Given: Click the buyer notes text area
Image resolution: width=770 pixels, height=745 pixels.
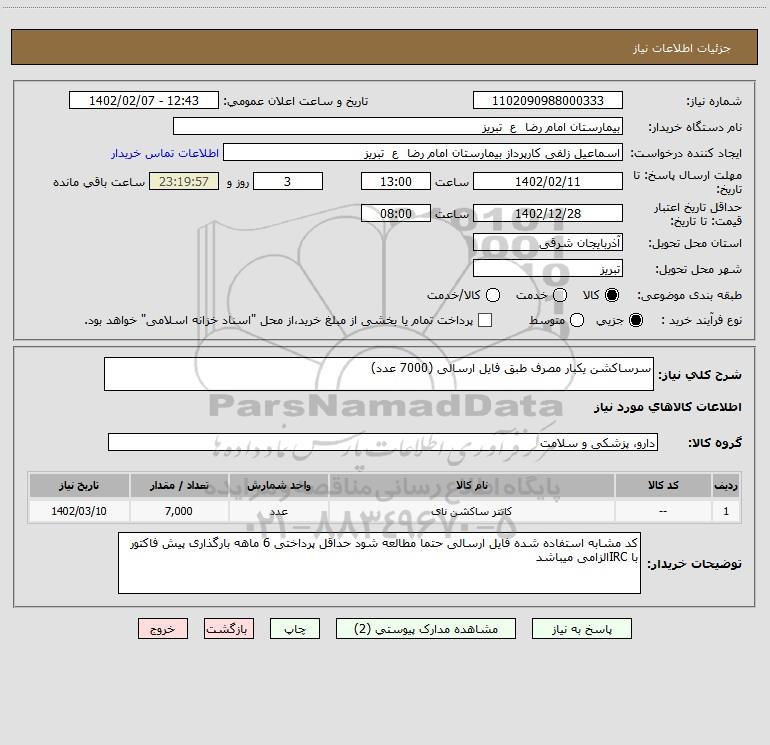Looking at the screenshot, I should point(379,563).
